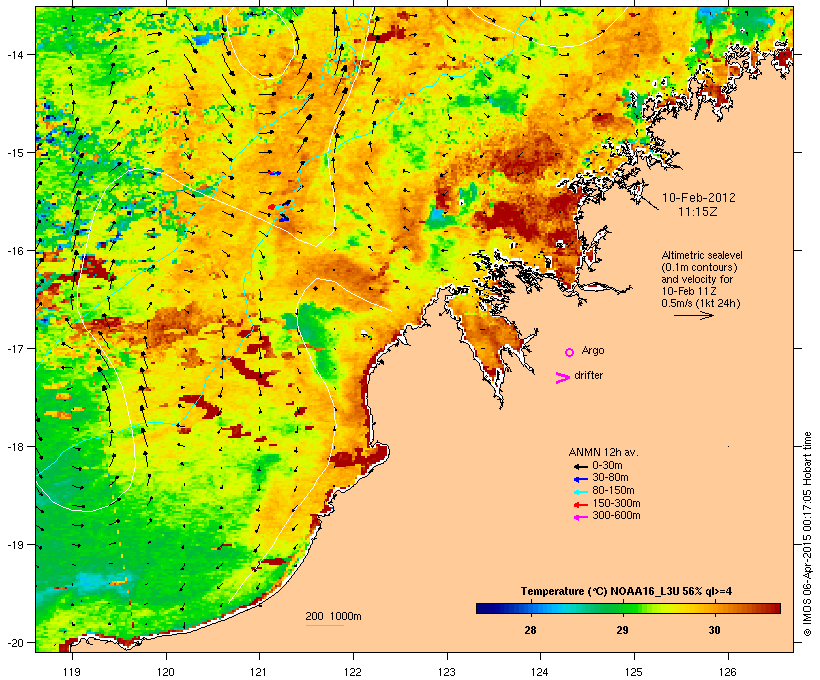Click the Argo legend label
This screenshot has height=680, width=820.
coord(593,350)
